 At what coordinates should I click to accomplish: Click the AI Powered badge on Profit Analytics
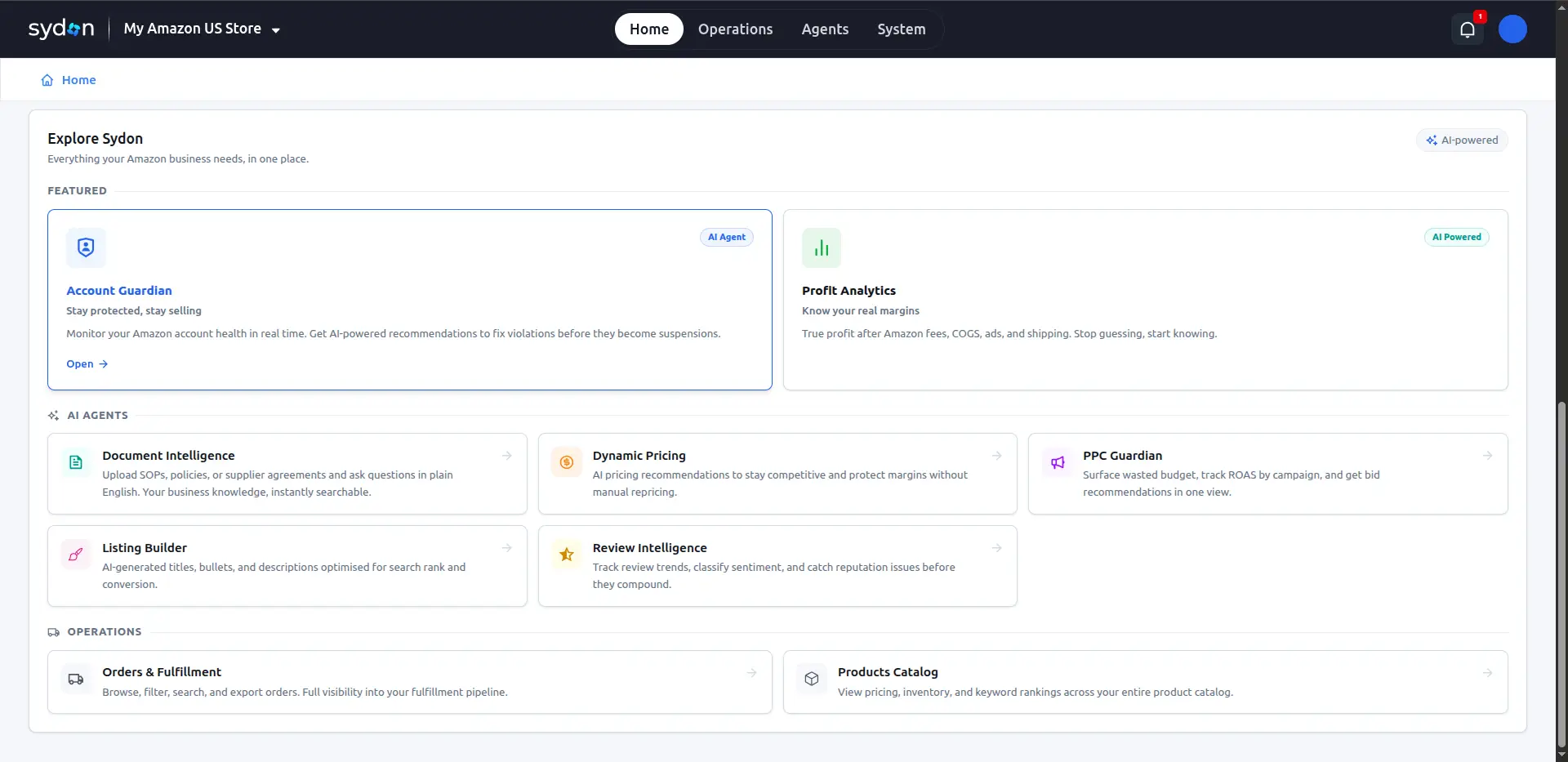point(1457,237)
